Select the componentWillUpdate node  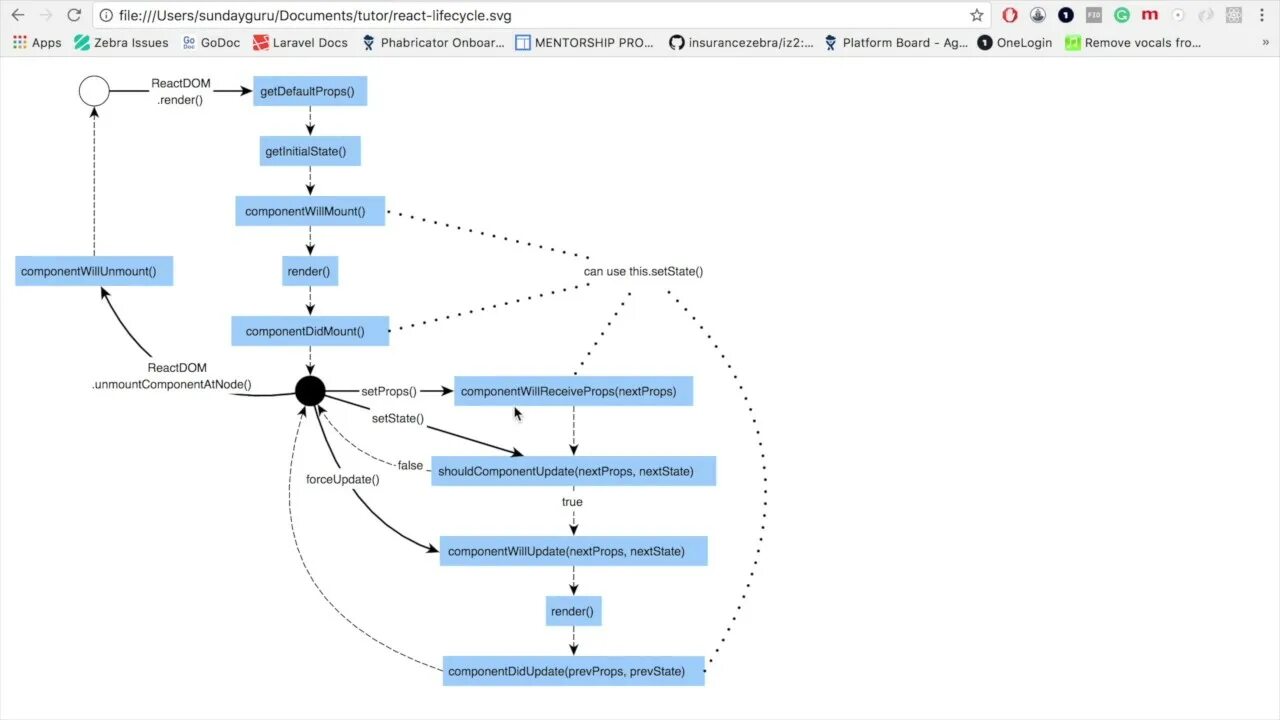click(x=573, y=551)
